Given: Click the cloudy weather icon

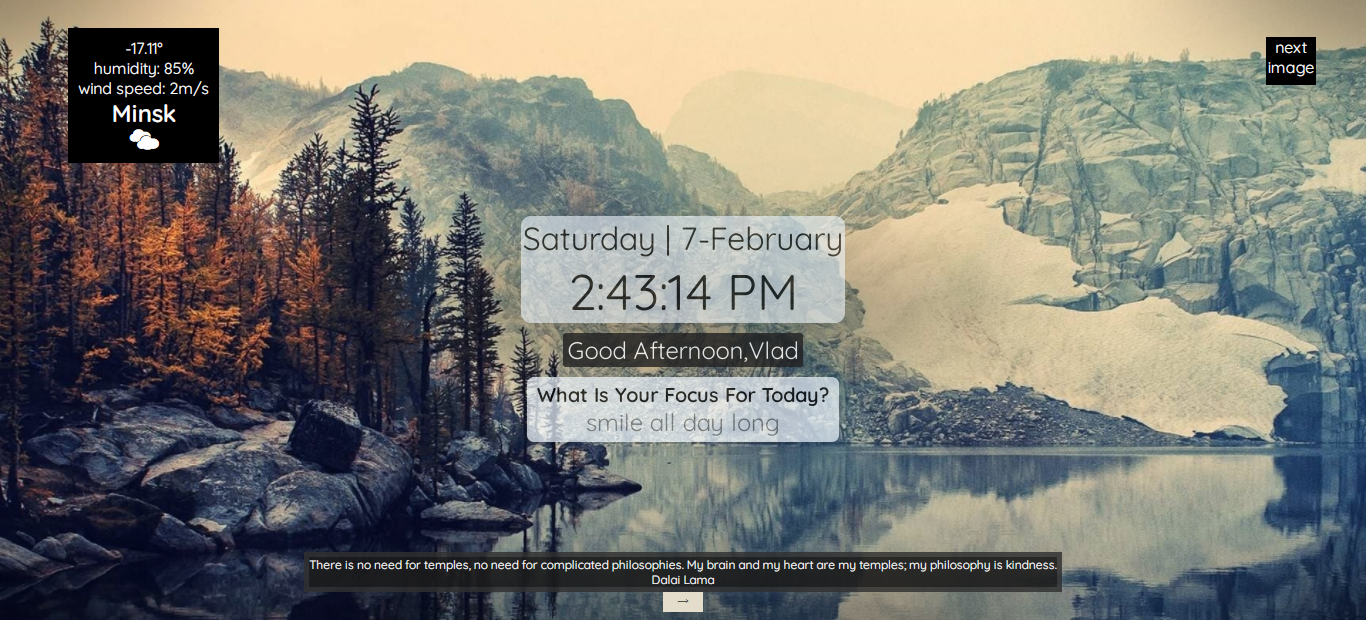Looking at the screenshot, I should point(144,140).
